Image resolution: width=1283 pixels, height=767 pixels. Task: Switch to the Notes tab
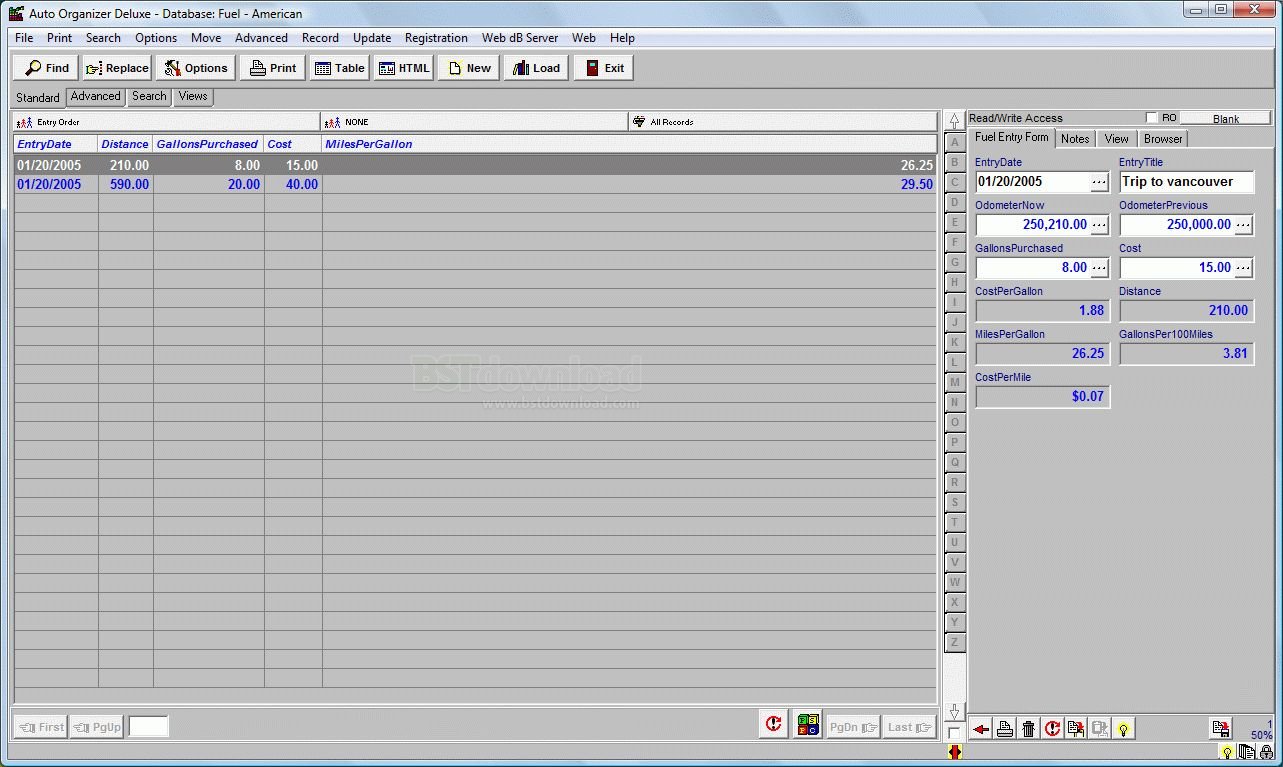point(1075,139)
